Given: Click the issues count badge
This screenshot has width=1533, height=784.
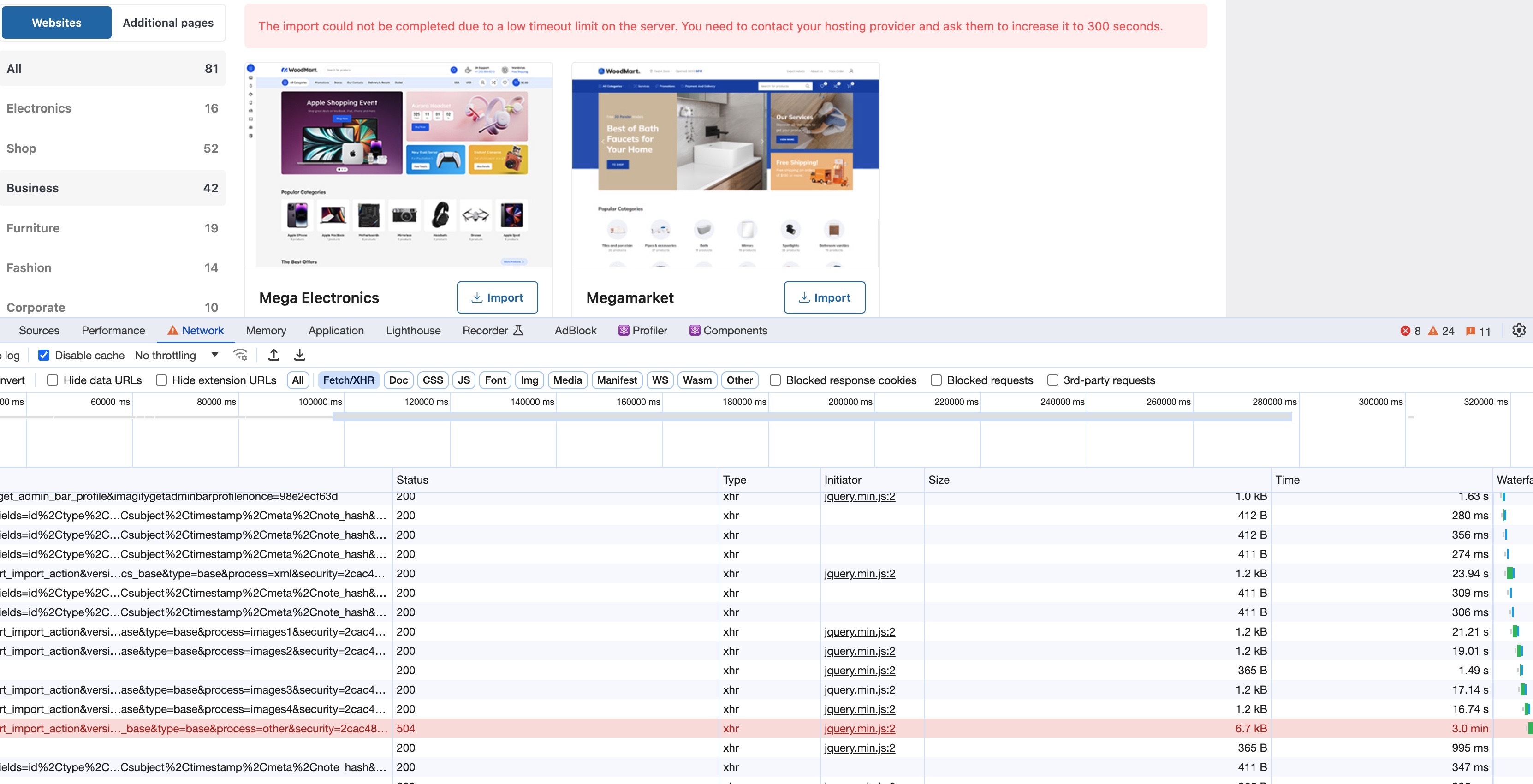Looking at the screenshot, I should pos(1478,331).
